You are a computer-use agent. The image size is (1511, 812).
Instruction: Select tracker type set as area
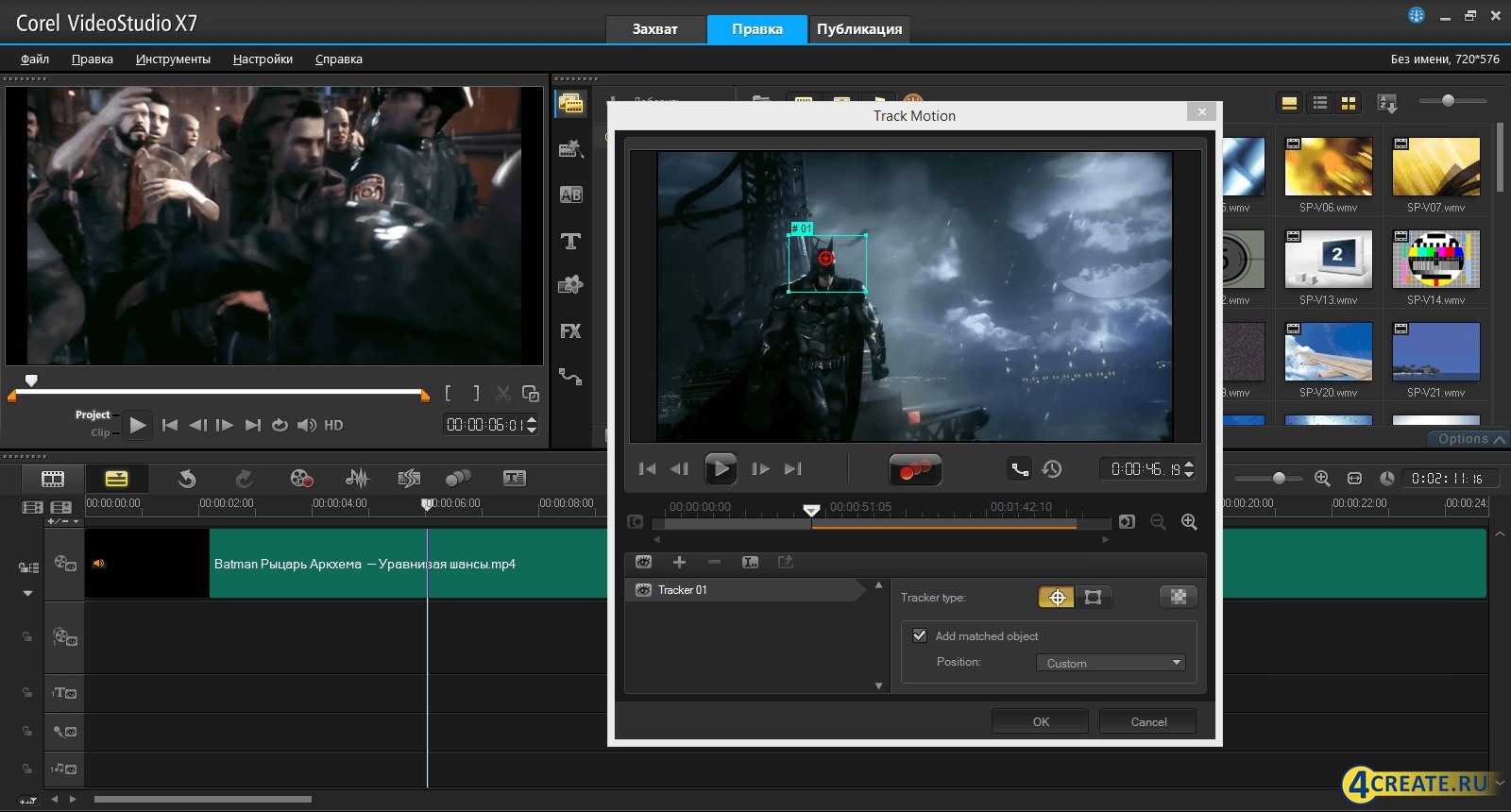pos(1093,597)
